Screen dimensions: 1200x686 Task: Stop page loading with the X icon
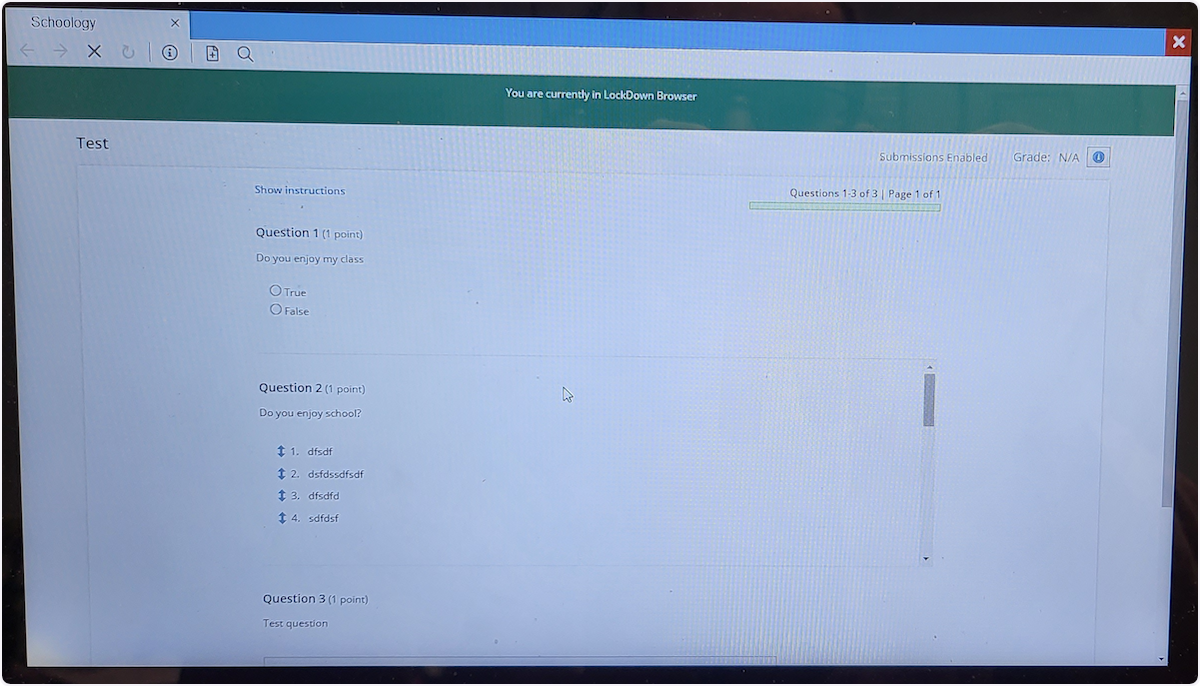coord(94,51)
